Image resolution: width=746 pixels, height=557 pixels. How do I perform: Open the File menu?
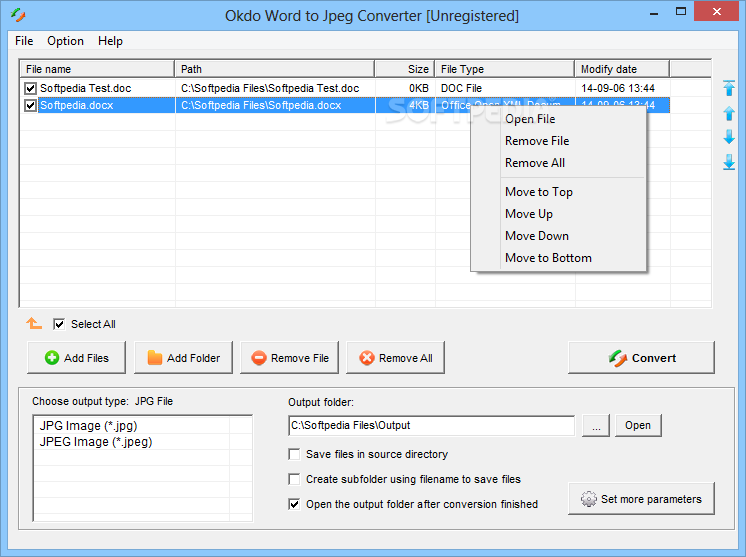[x=24, y=41]
